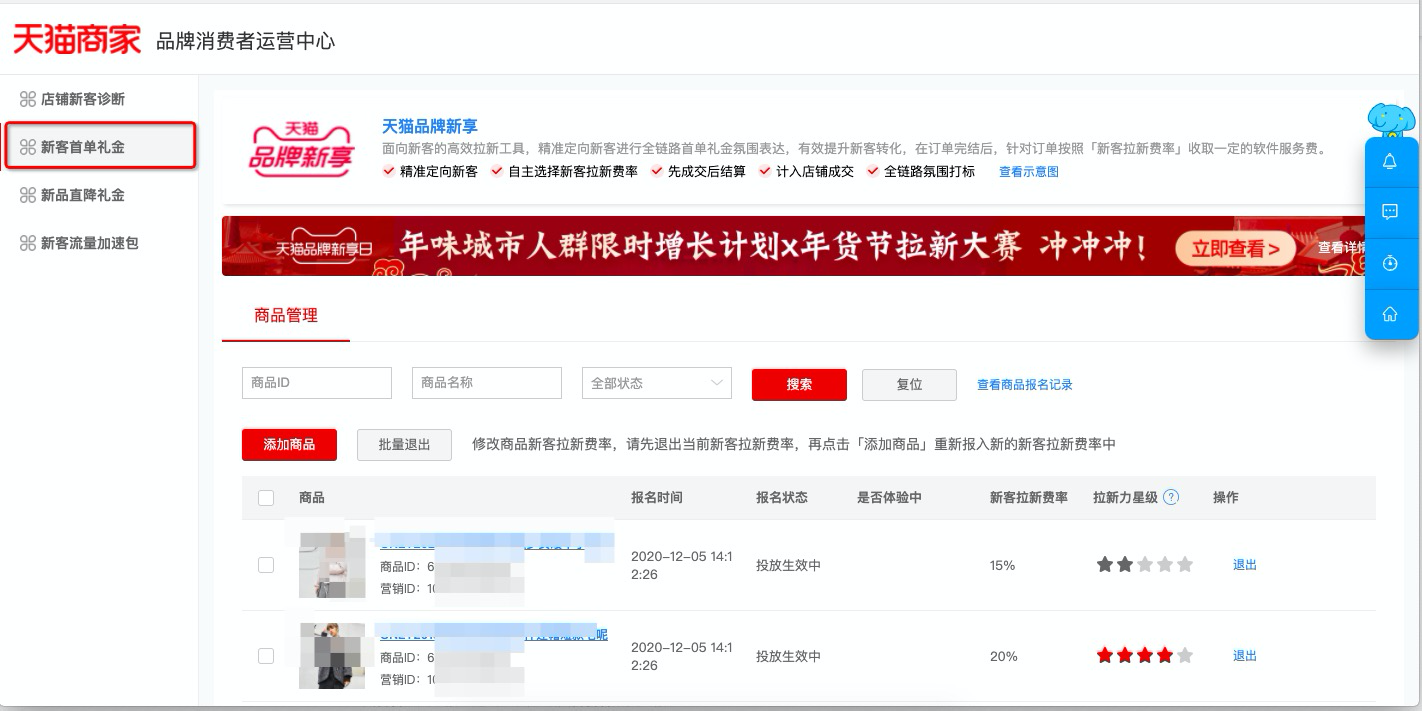The width and height of the screenshot is (1422, 711).
Task: Click the timer clock icon on right panel
Action: click(x=1390, y=263)
